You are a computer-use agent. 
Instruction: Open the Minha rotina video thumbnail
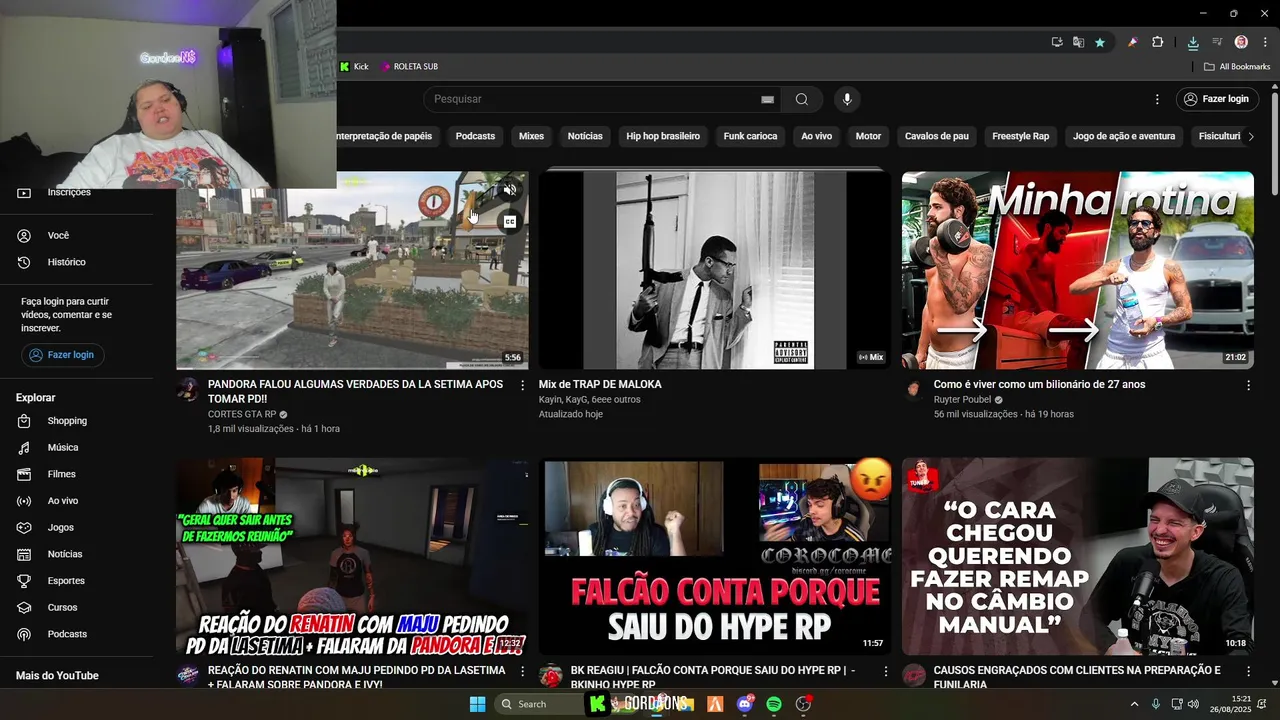(1077, 270)
